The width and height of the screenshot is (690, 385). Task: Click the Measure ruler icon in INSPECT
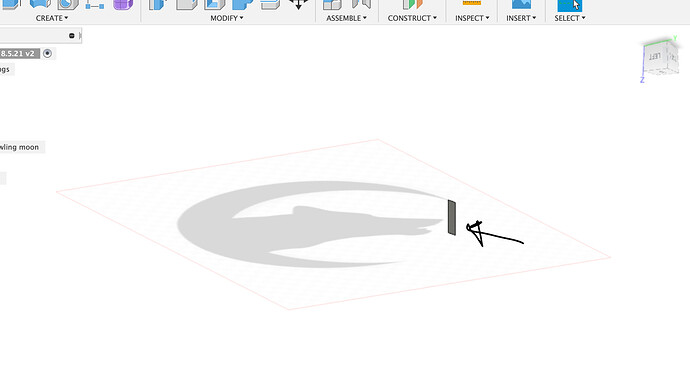[472, 3]
